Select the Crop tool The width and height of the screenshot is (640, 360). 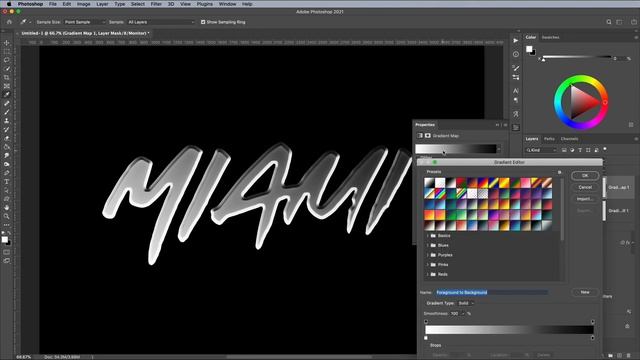(7, 77)
